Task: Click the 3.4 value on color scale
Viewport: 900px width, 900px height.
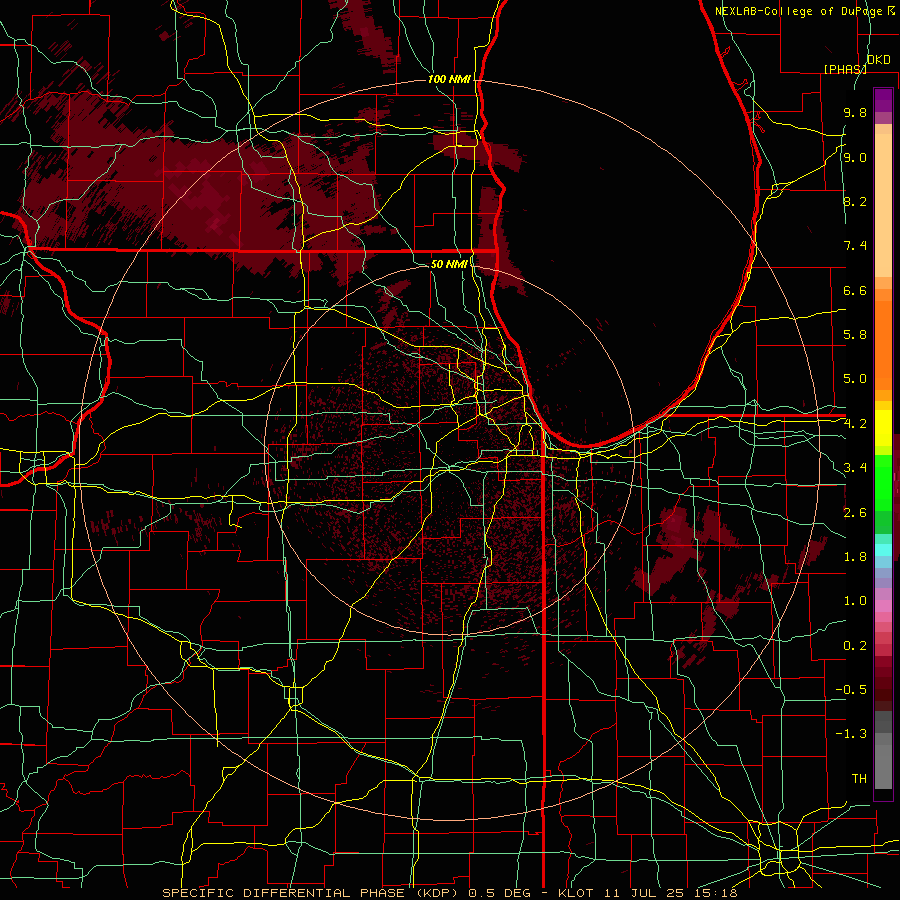Action: (x=855, y=468)
